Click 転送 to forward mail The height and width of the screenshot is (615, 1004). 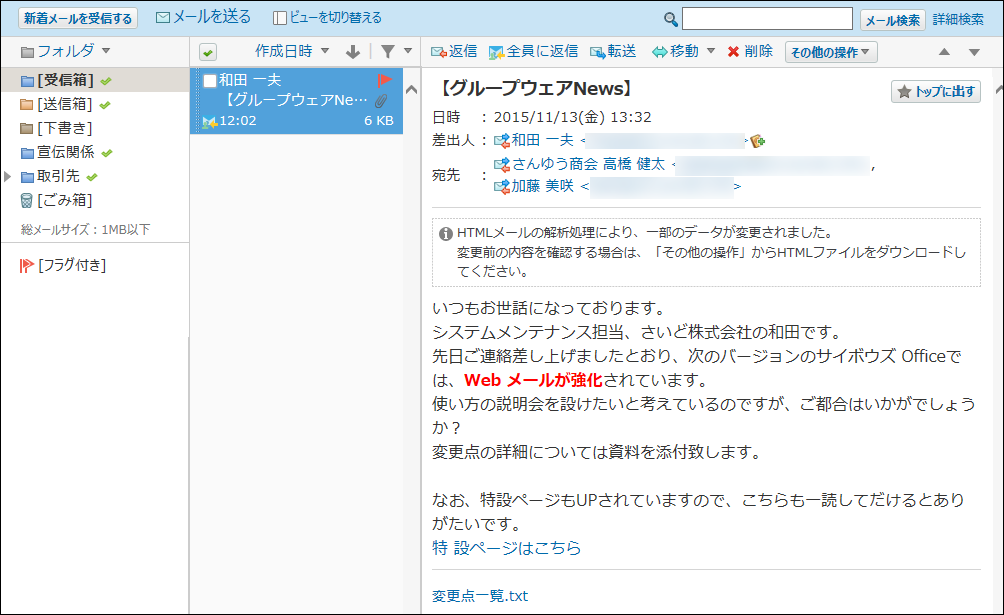[x=613, y=51]
